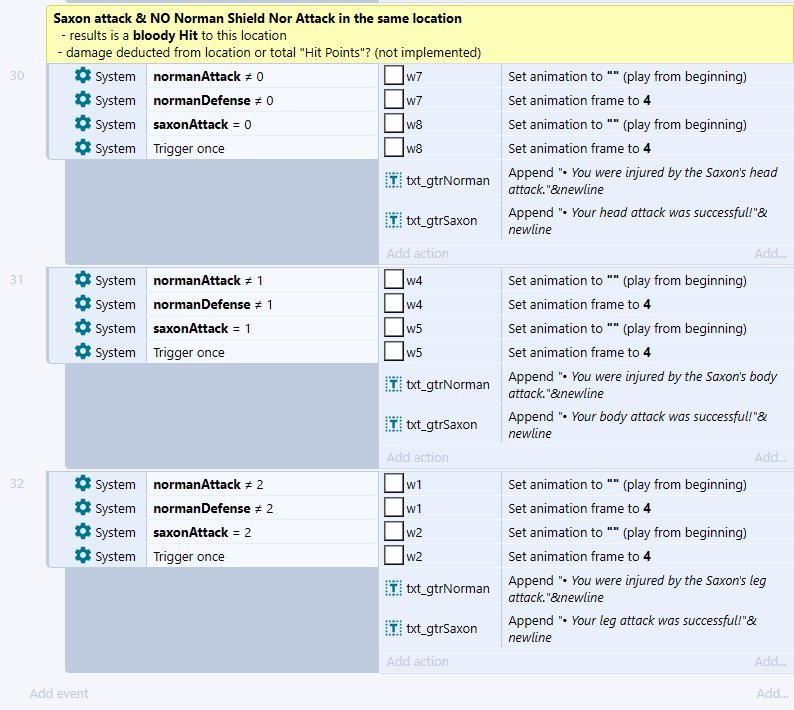Select w5 sprite icon in Set animation frame row

click(393, 352)
